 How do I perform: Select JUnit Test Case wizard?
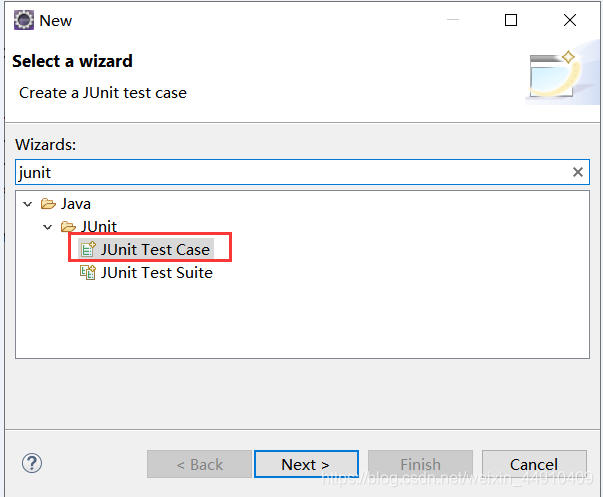(x=155, y=249)
